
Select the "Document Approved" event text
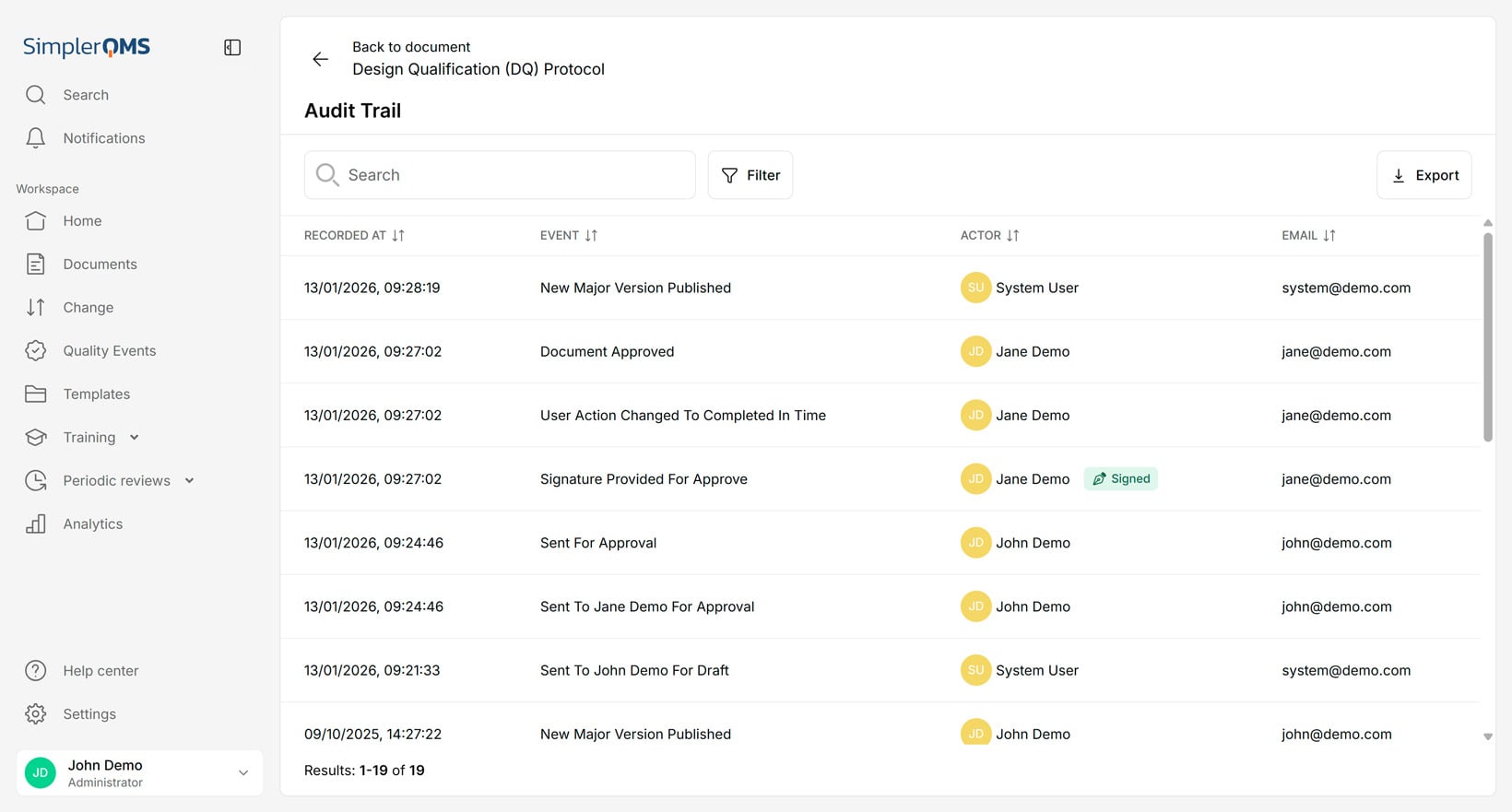point(607,352)
